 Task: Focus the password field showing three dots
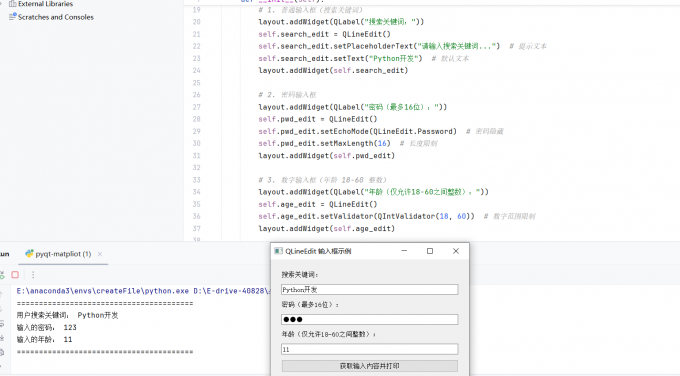369,320
